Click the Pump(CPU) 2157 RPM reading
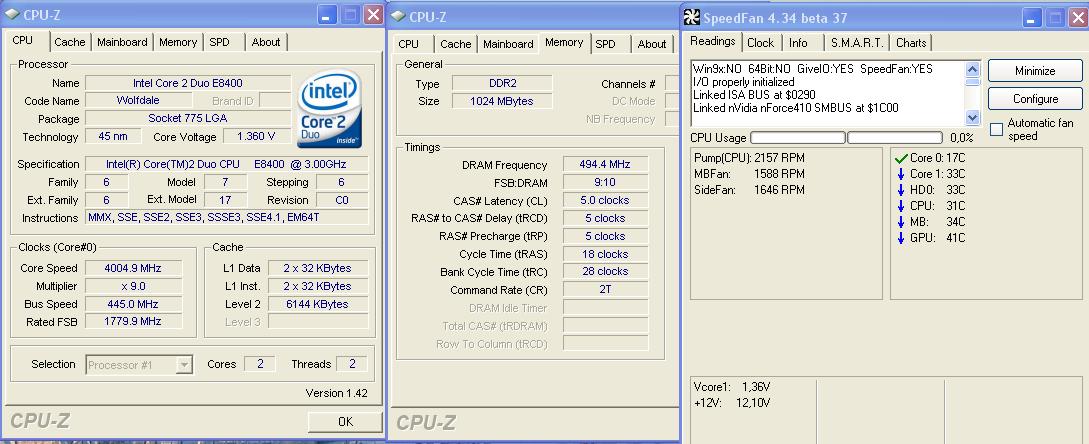The image size is (1089, 444). [x=749, y=158]
